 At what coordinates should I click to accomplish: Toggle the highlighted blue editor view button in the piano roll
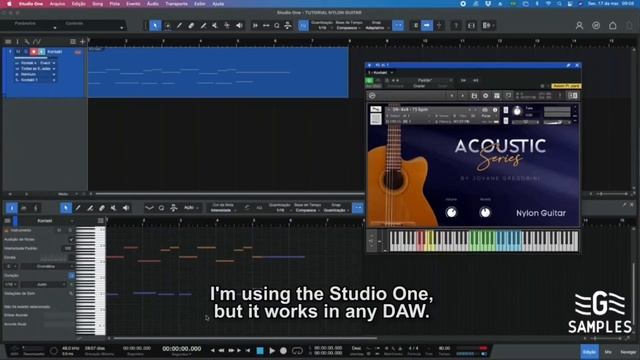point(11,208)
